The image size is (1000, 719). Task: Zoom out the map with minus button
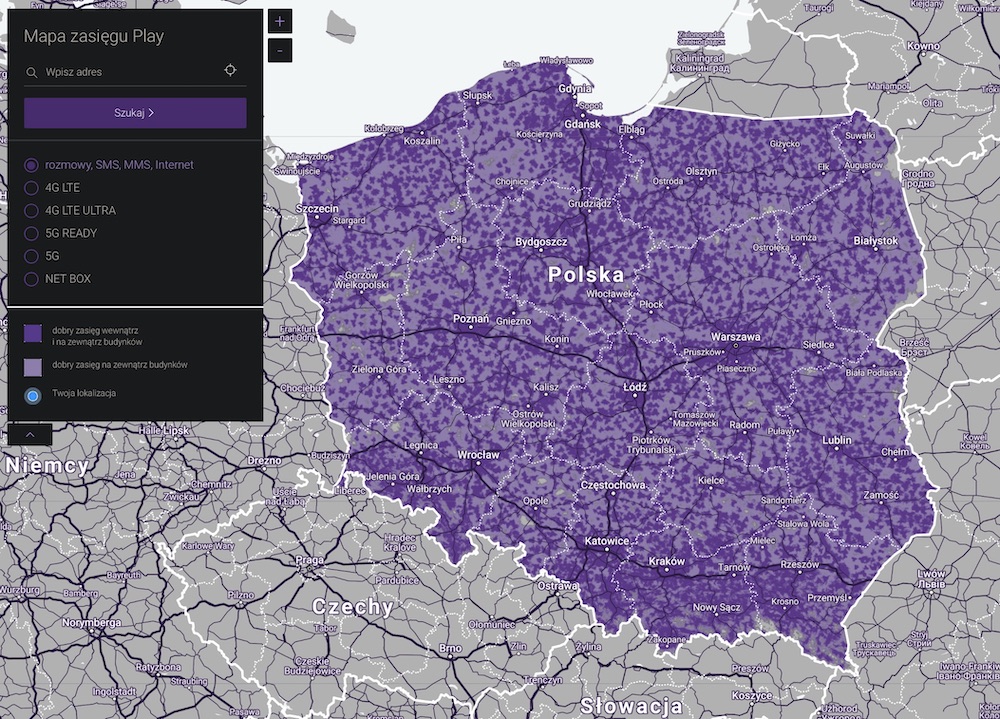[x=279, y=50]
